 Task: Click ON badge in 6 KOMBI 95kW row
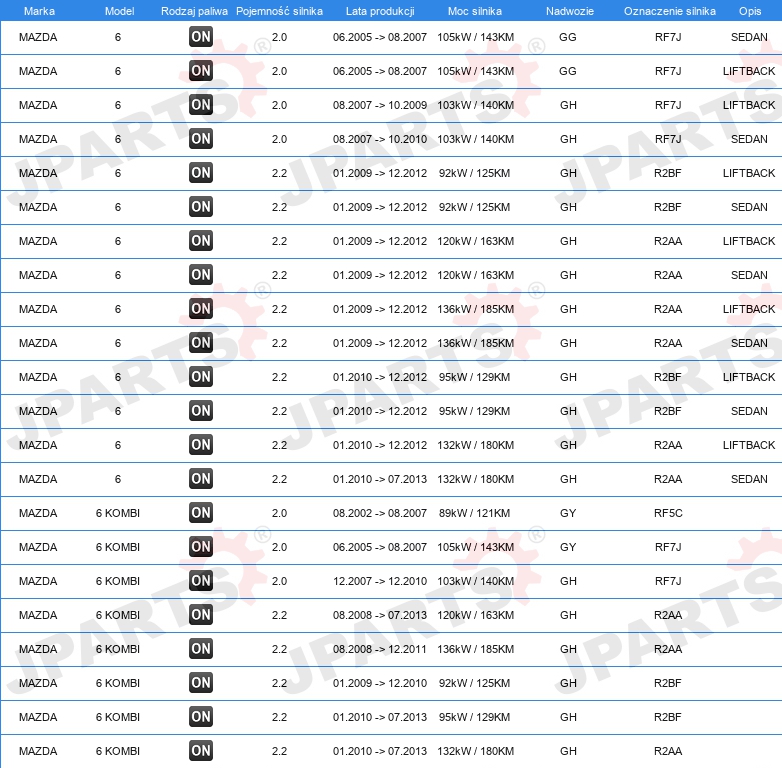(x=201, y=717)
